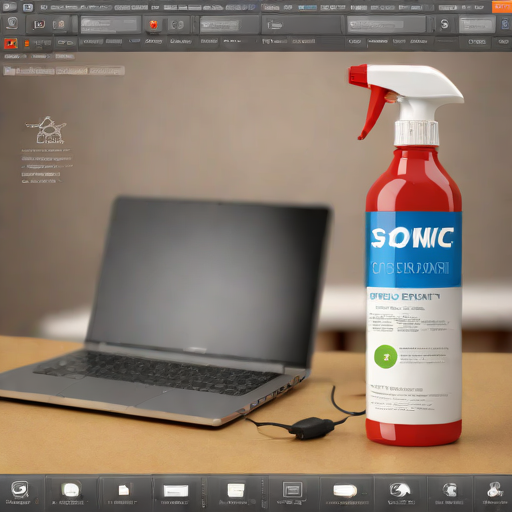The width and height of the screenshot is (512, 512).
Task: Open the framed monitor icon in the bottom bar
Action: point(293,490)
